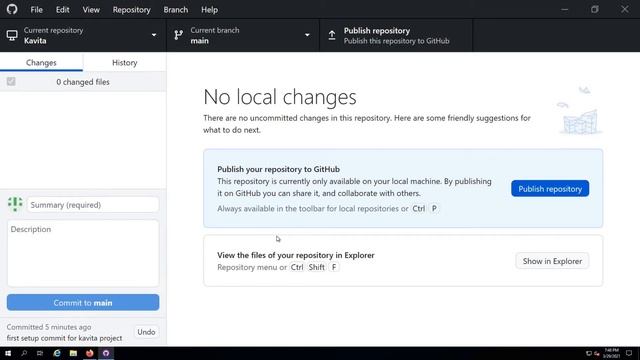Screen dimensions: 640x360
Task: Switch to the Changes tab
Action: (41, 62)
